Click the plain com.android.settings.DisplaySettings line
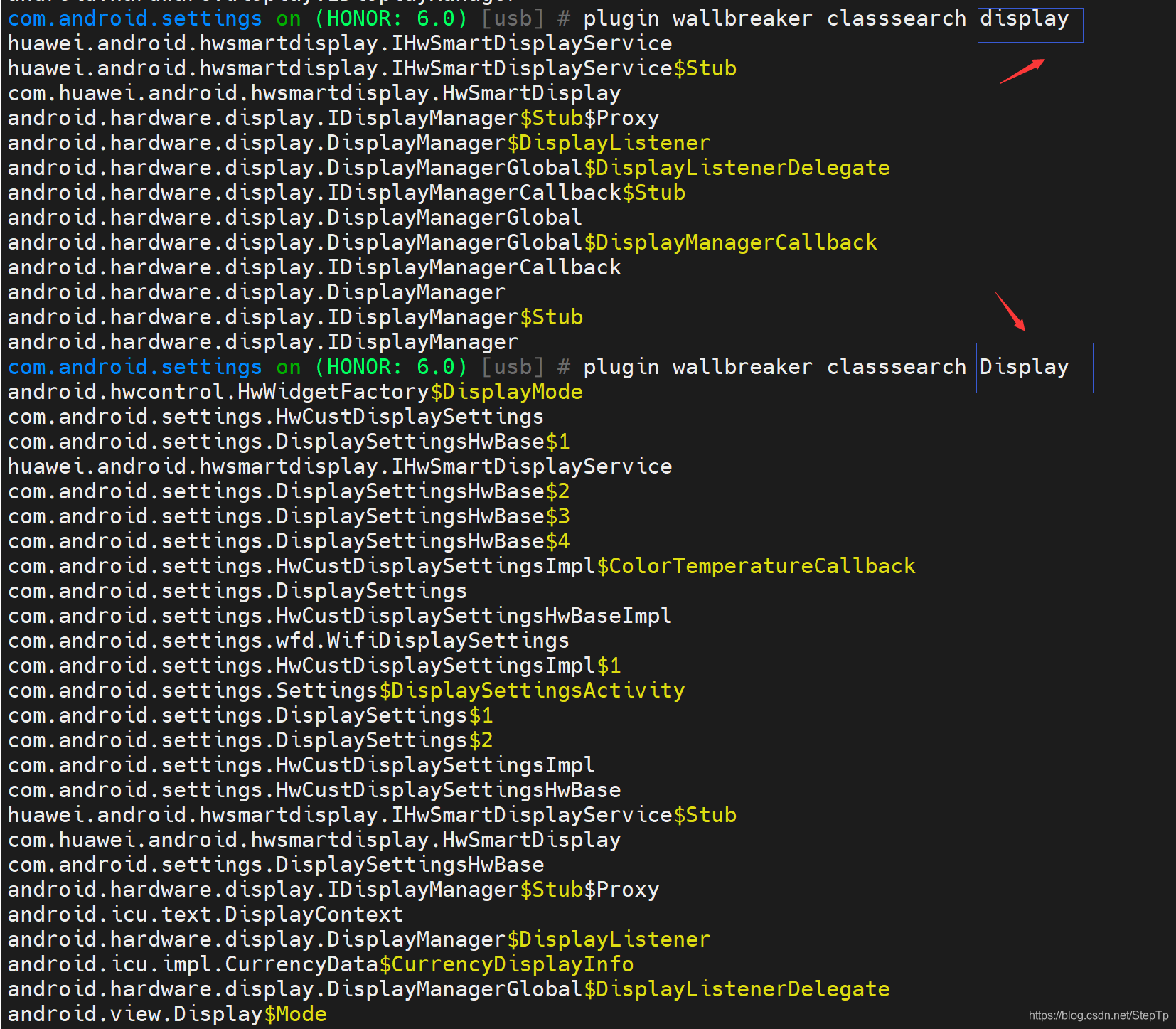This screenshot has height=1029, width=1176. 237,592
